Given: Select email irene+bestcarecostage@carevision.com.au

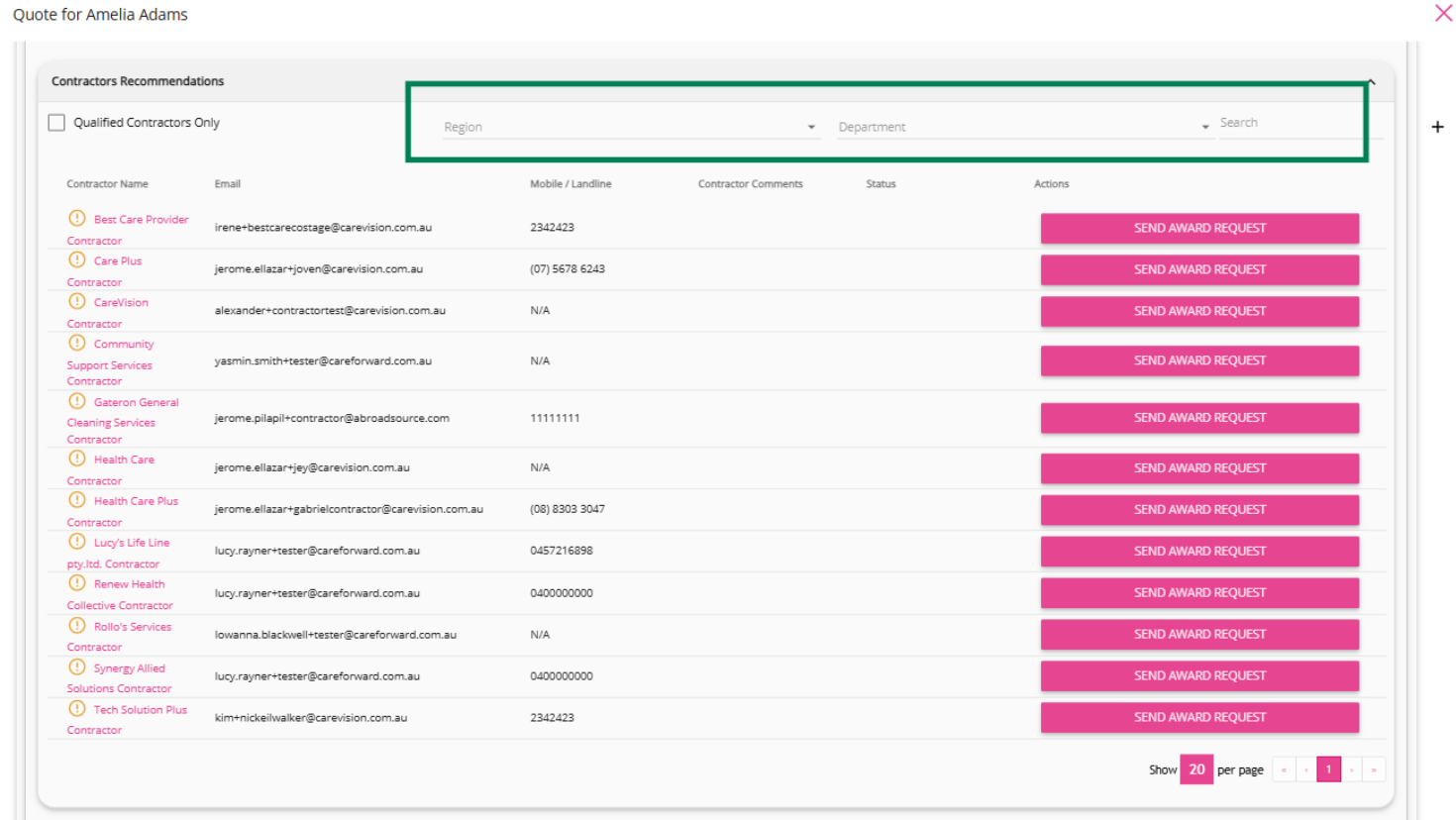Looking at the screenshot, I should [323, 228].
